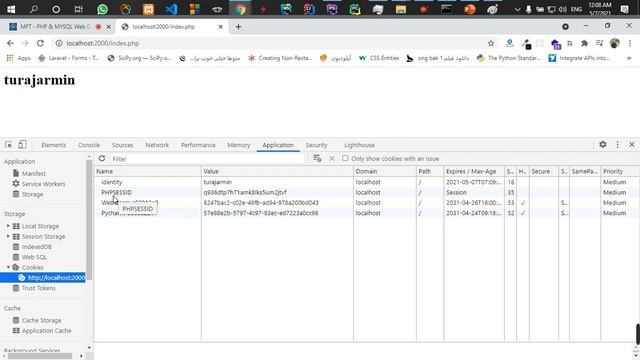Image resolution: width=640 pixels, height=360 pixels.
Task: Select the identity cookie row
Action: (367, 182)
